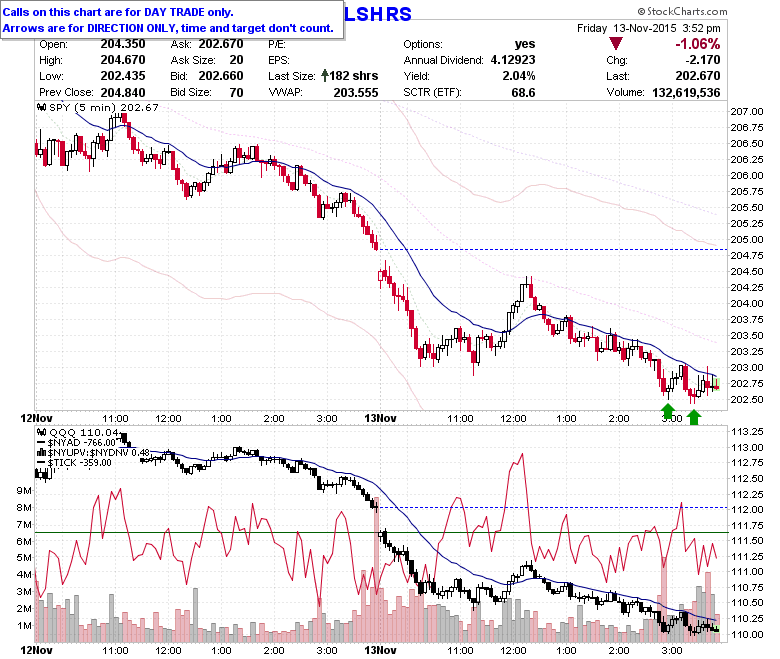Click the High value 204.670

click(123, 60)
